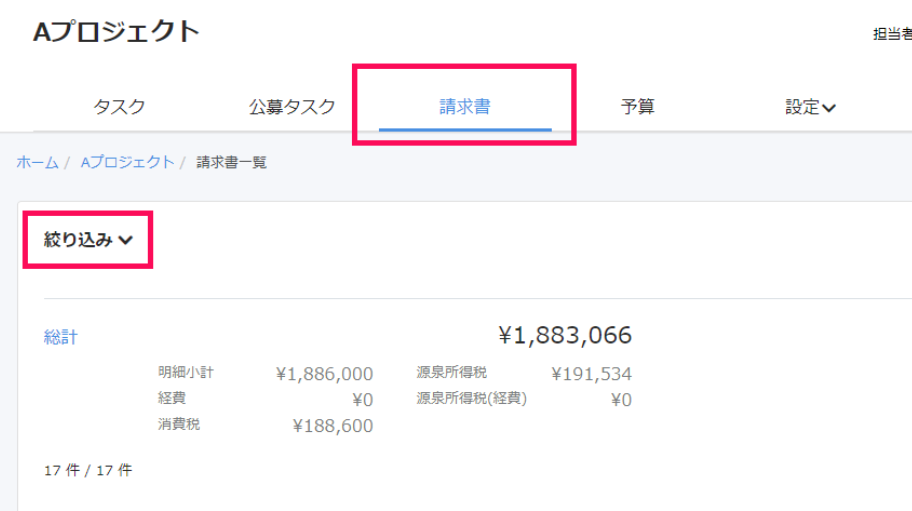Switch to the 公募タスク tab
The height and width of the screenshot is (511, 912).
pyautogui.click(x=292, y=107)
